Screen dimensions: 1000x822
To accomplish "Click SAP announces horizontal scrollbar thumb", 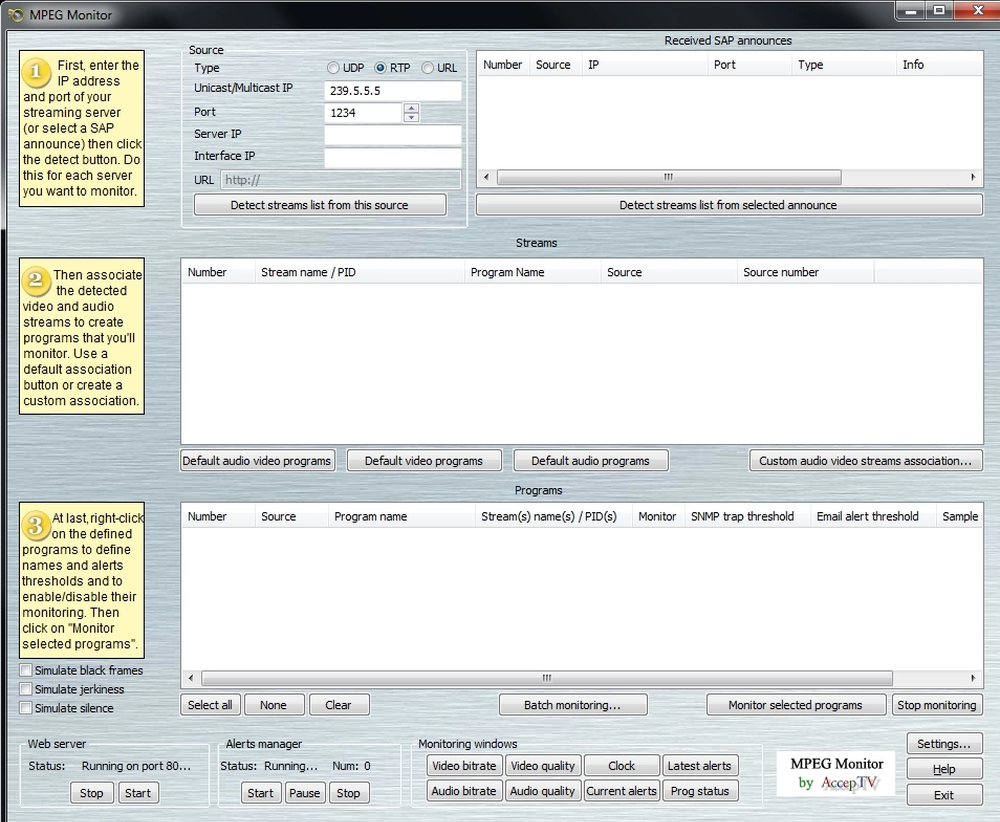I will click(668, 177).
